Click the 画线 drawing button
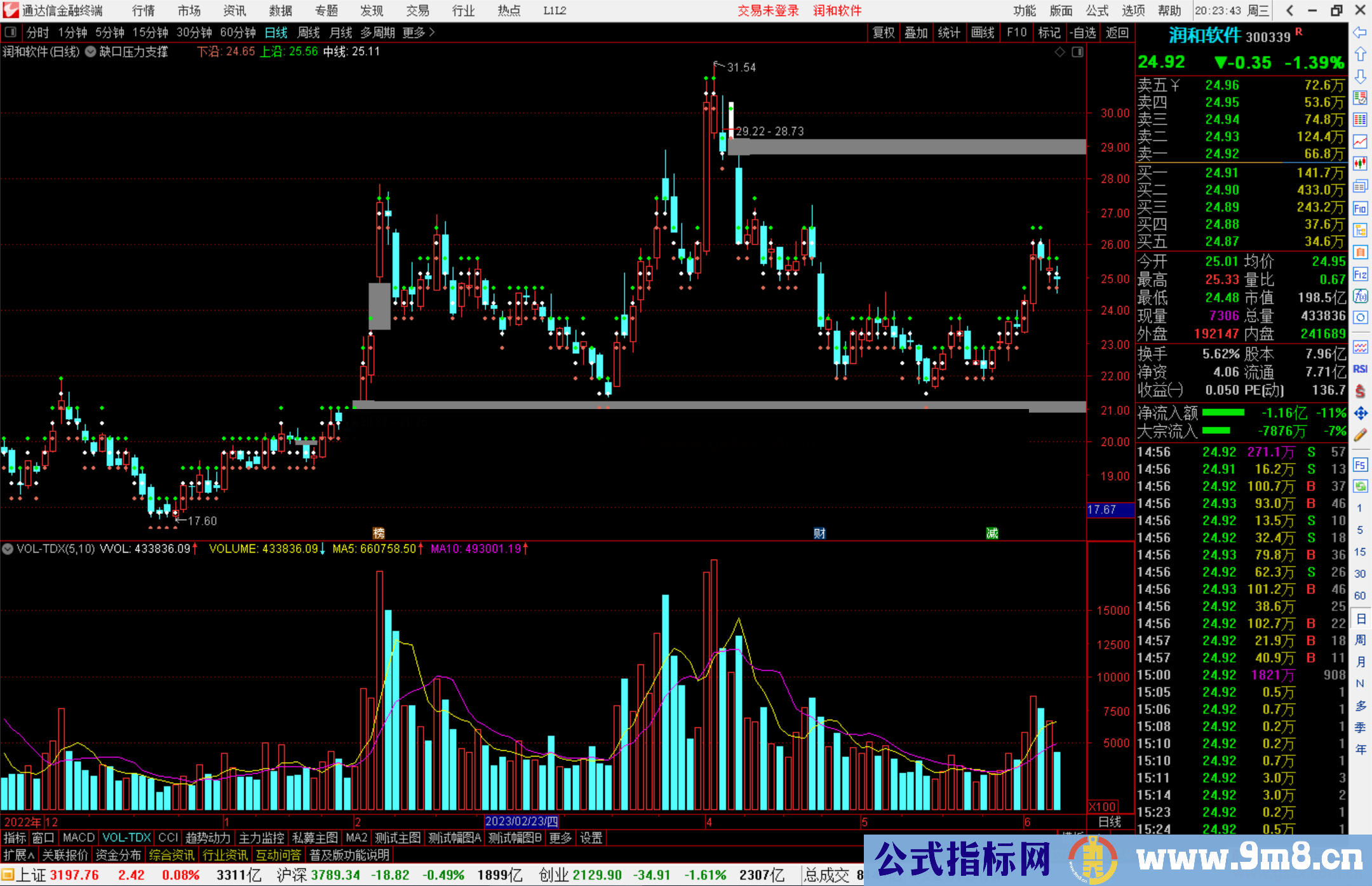 (982, 32)
